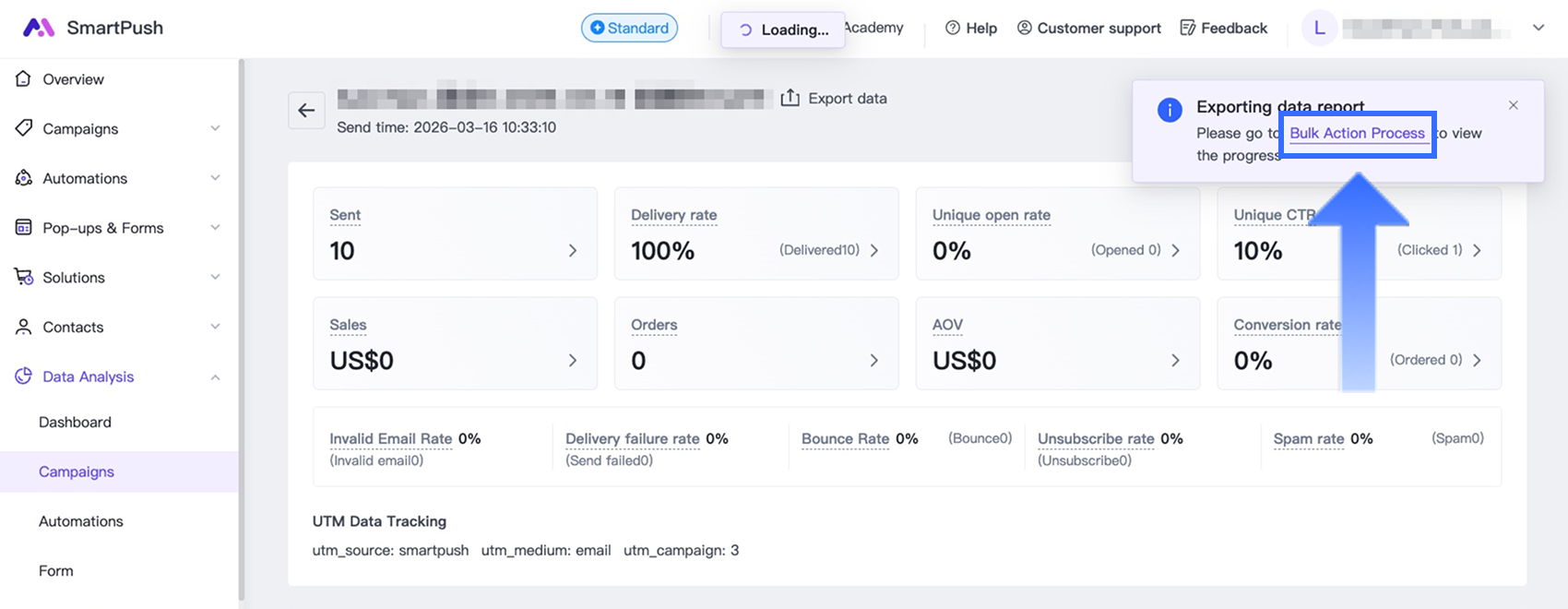Viewport: 1568px width, 609px height.
Task: Open the account dropdown arrow
Action: click(x=1538, y=28)
